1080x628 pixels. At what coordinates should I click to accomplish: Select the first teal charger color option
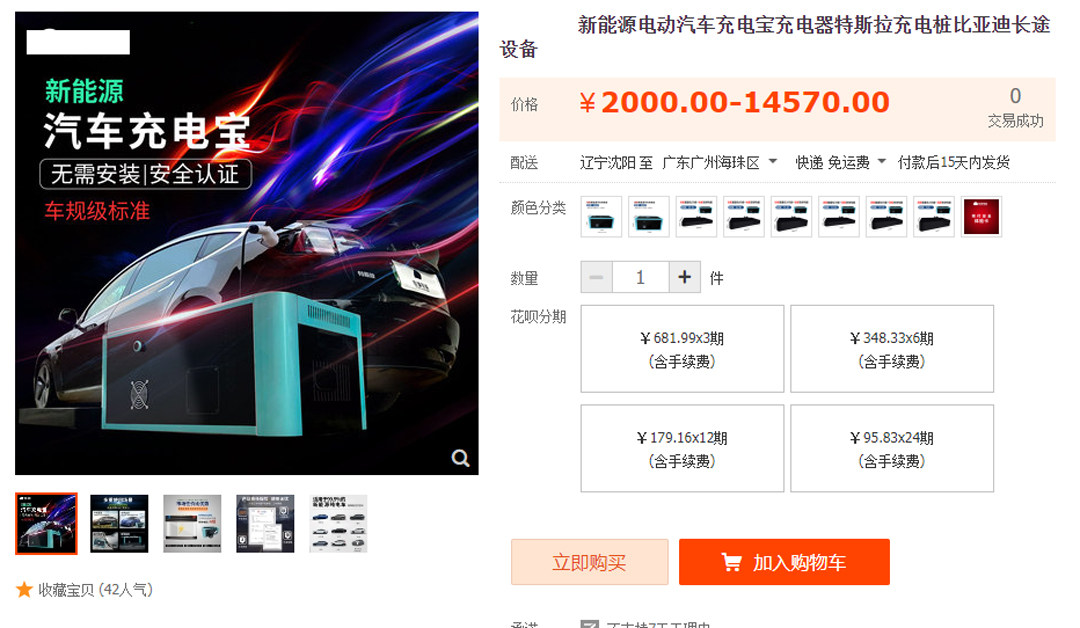pyautogui.click(x=601, y=216)
